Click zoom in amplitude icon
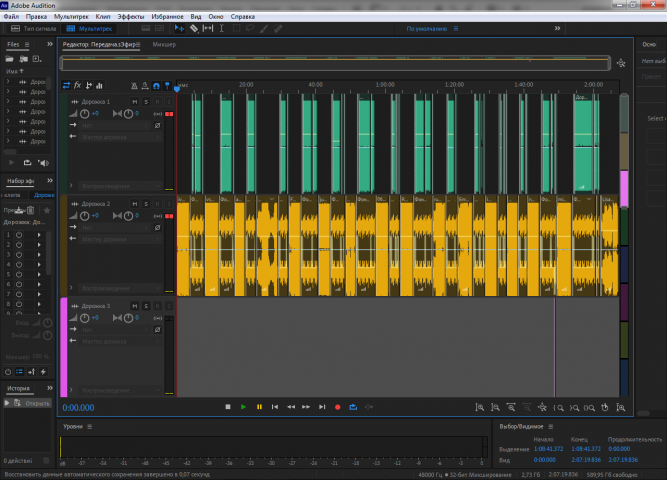Viewport: 667px width, 480px height. [x=479, y=408]
